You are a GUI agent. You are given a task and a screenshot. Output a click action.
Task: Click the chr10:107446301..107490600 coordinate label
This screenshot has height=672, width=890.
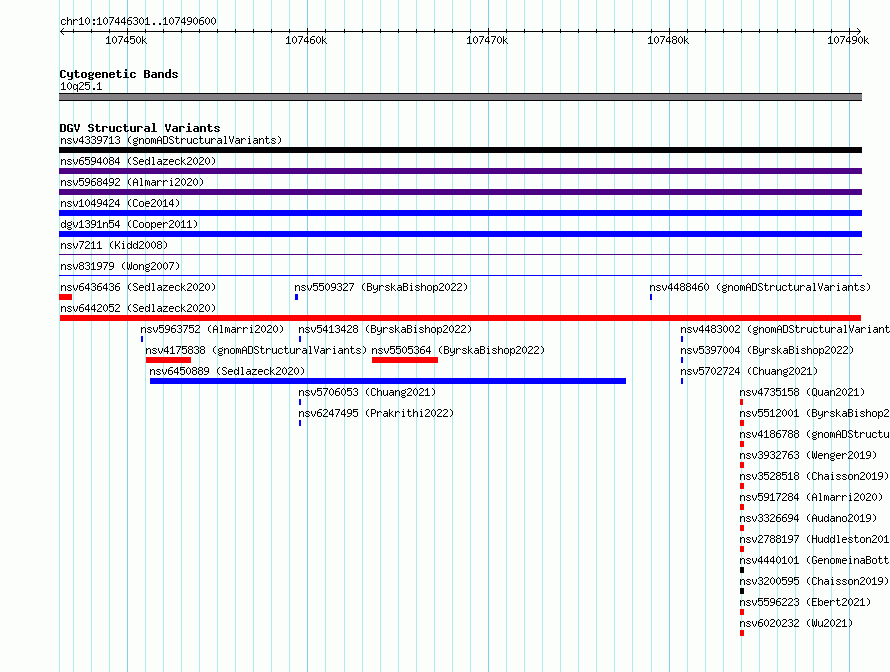tap(138, 21)
